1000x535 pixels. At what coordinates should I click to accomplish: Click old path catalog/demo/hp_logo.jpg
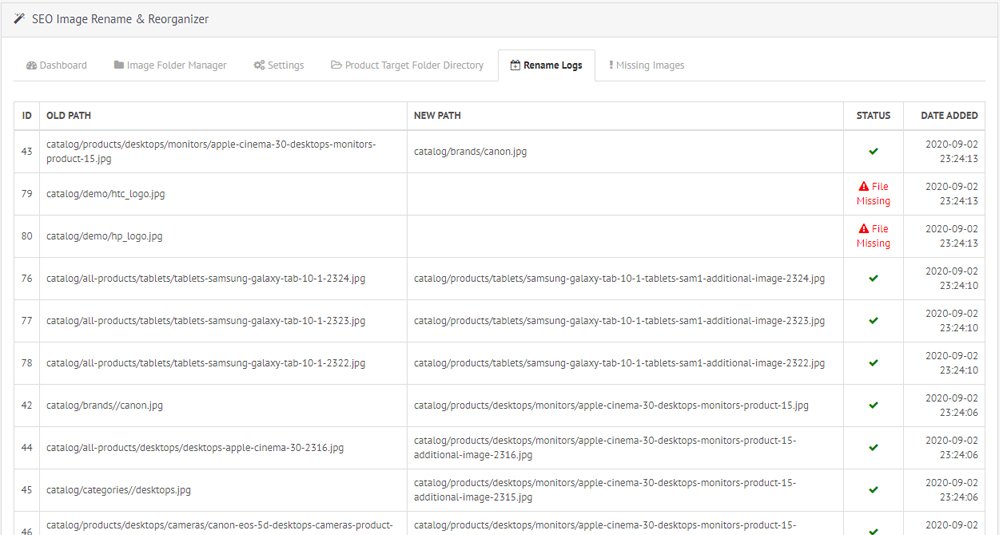[x=104, y=236]
